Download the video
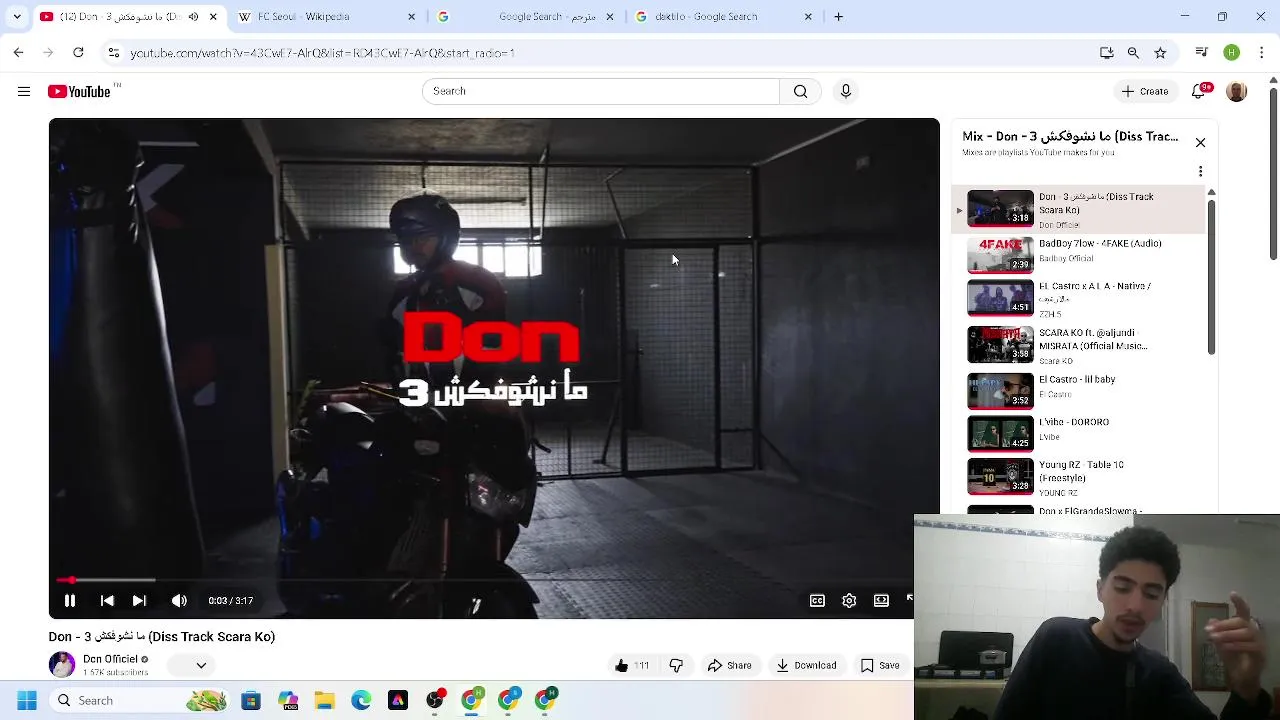This screenshot has width=1280, height=720. pyautogui.click(x=806, y=665)
